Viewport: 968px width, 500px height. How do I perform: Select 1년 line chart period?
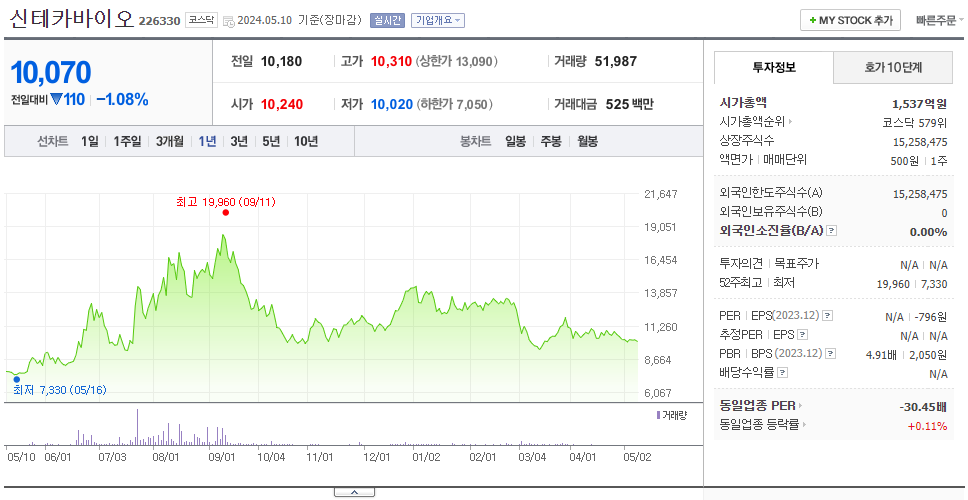point(207,141)
